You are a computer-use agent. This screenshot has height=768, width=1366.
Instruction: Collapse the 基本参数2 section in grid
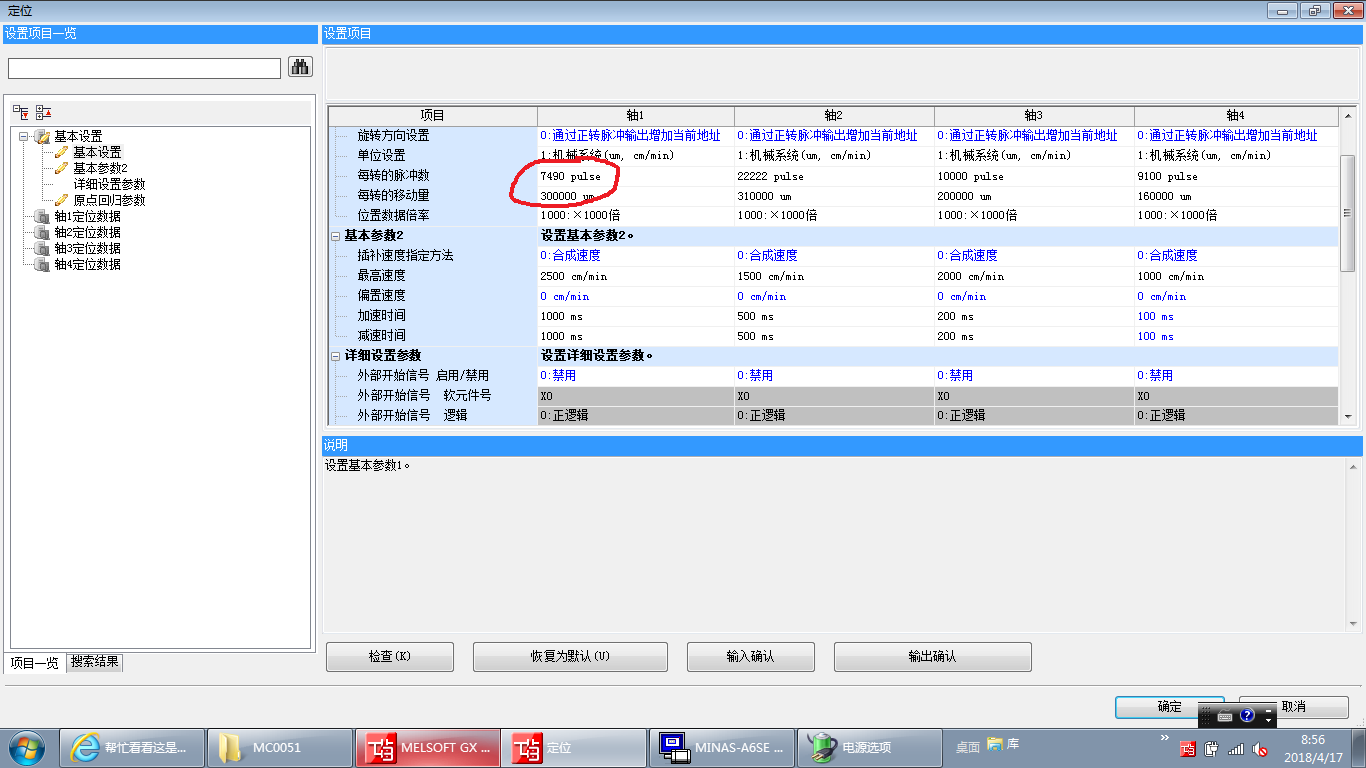335,236
